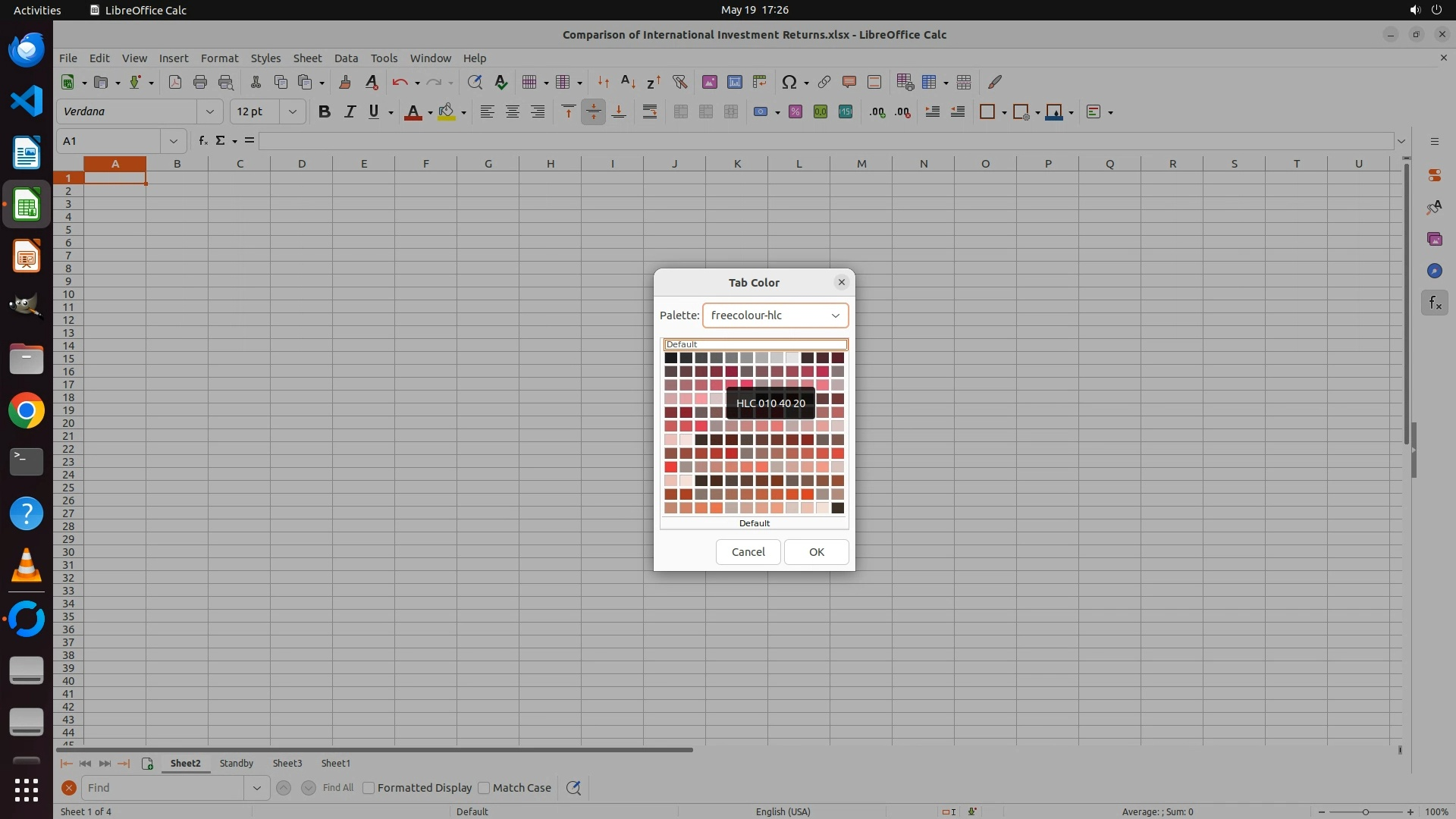The width and height of the screenshot is (1456, 819).
Task: Open the AutoFilter tool
Action: (679, 82)
